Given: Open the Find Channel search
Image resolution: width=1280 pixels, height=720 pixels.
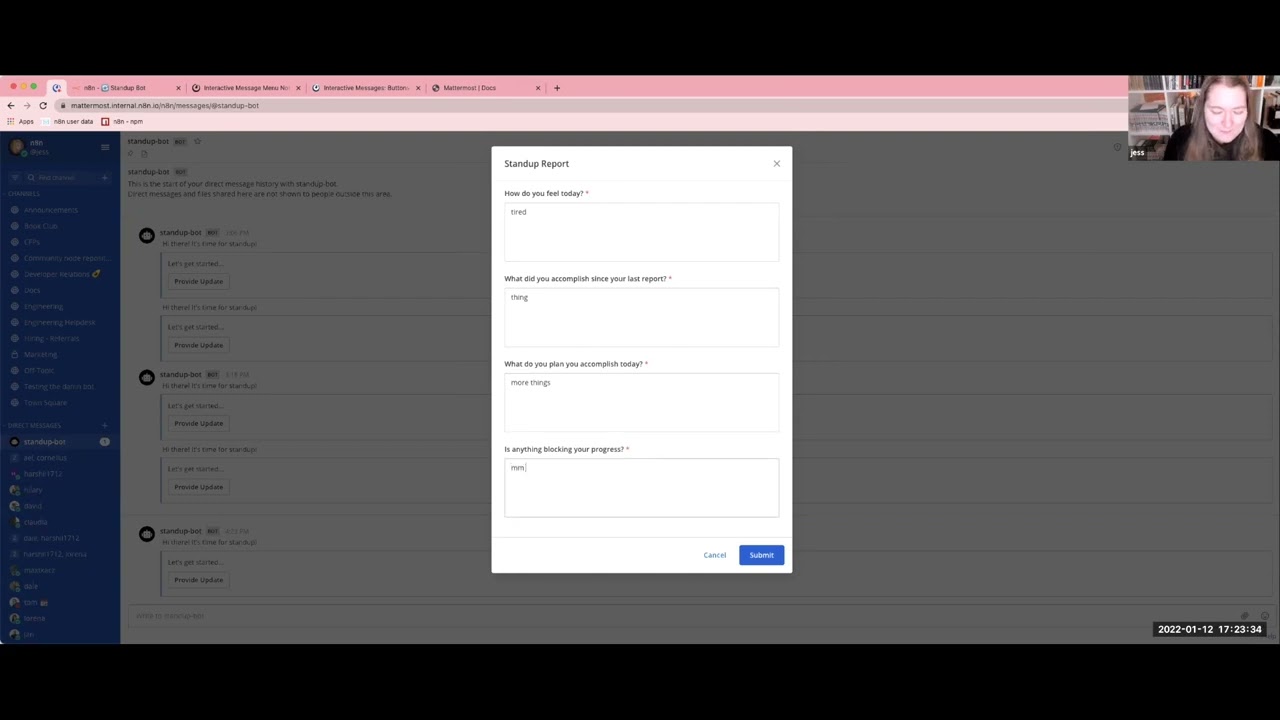Looking at the screenshot, I should coord(55,177).
